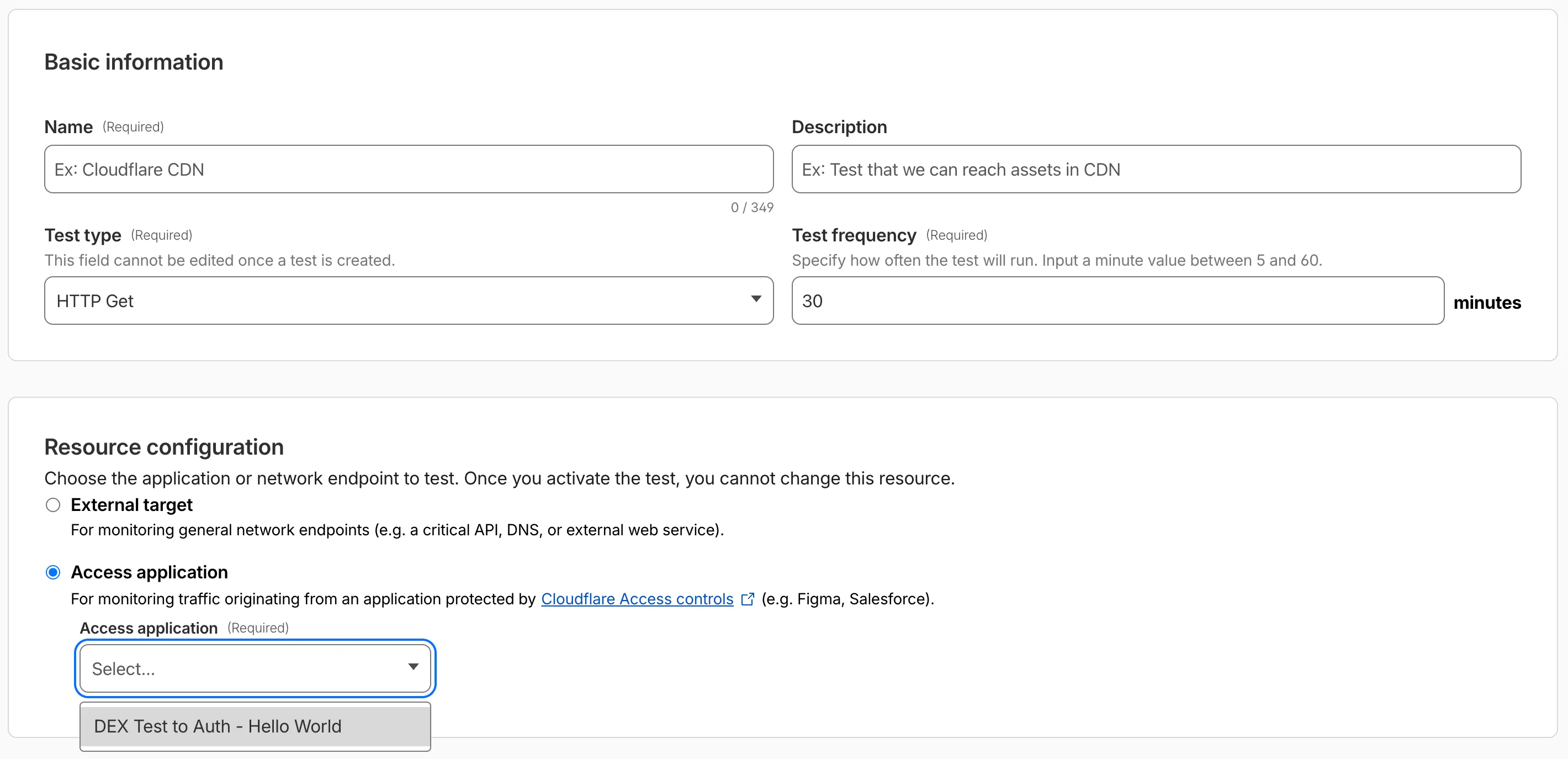Select the External target radio button

(x=53, y=504)
